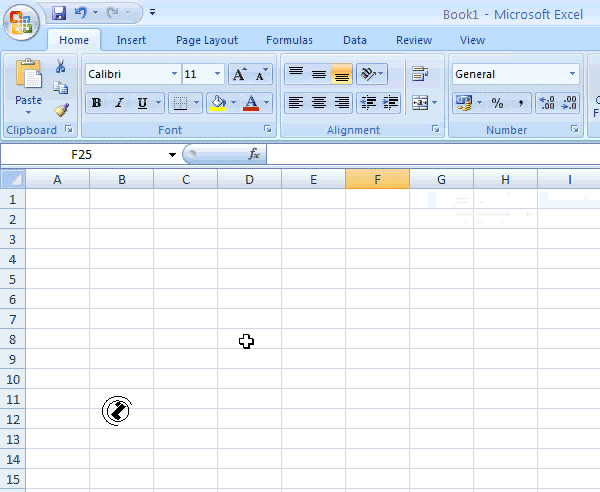Toggle Bold formatting
The height and width of the screenshot is (492, 600).
pos(97,103)
